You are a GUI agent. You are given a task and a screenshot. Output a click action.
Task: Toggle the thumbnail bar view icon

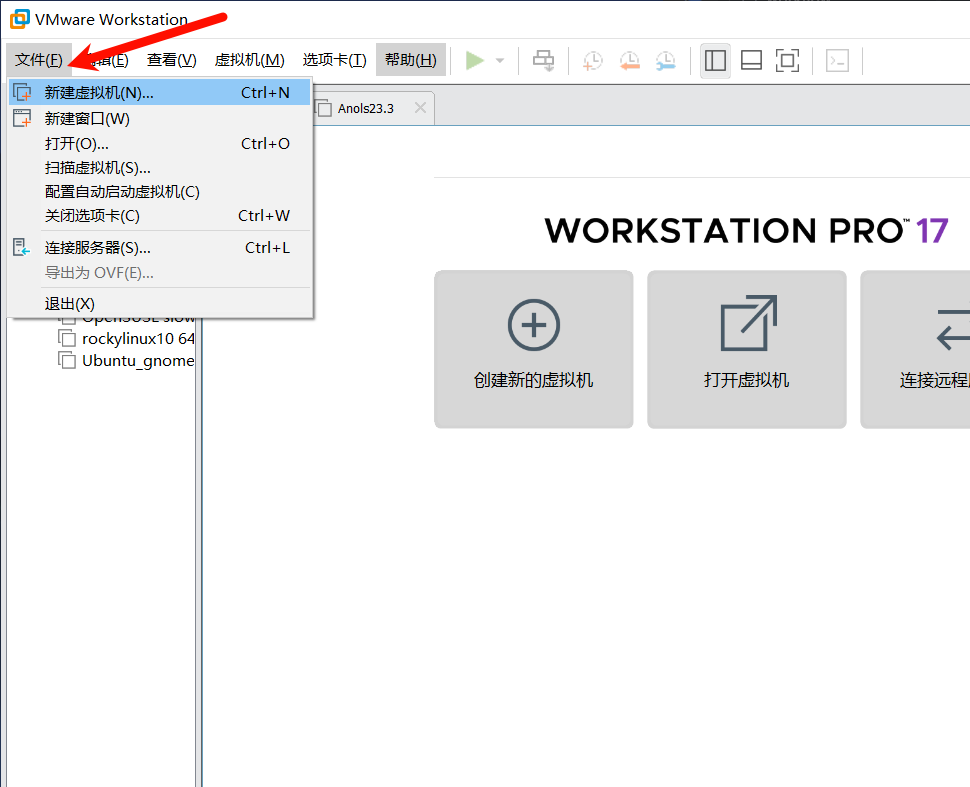pyautogui.click(x=751, y=61)
